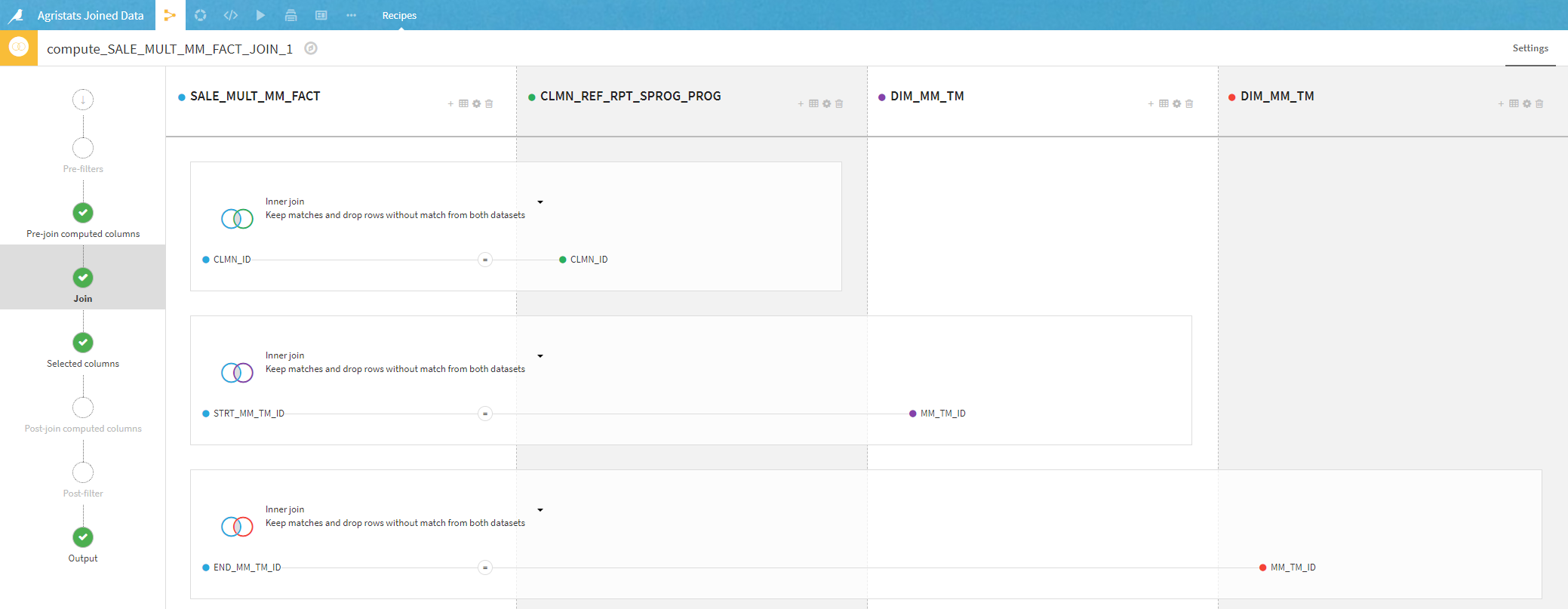Click the play jobs icon in top bar

pos(260,15)
